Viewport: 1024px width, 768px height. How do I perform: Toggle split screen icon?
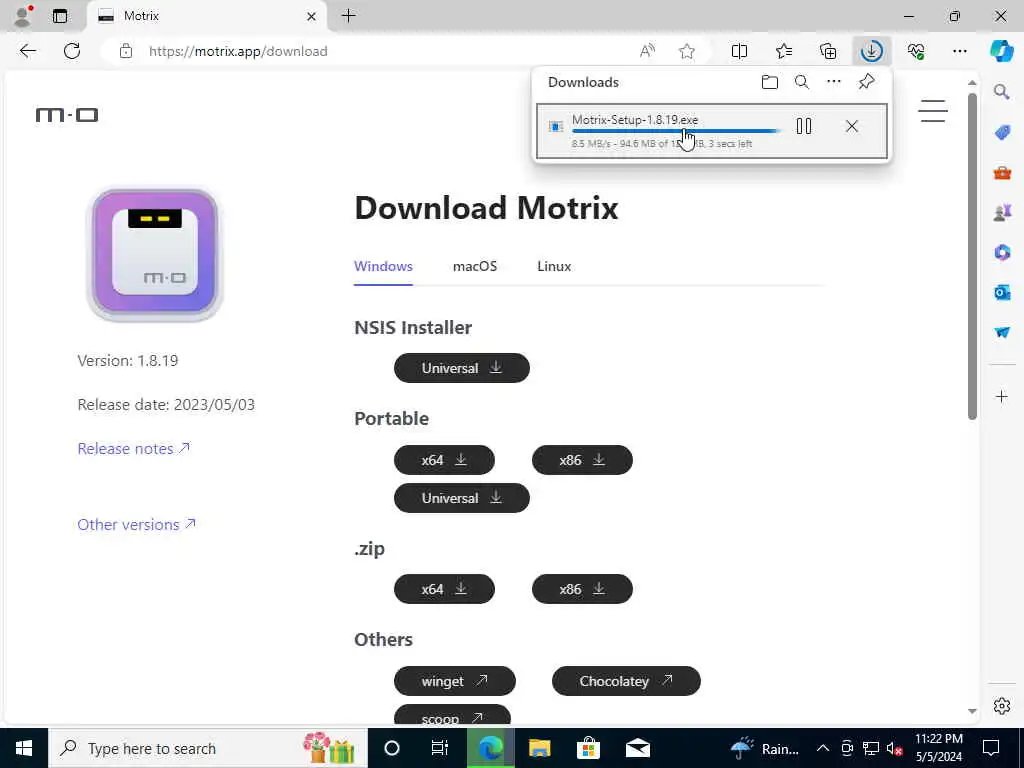739,51
